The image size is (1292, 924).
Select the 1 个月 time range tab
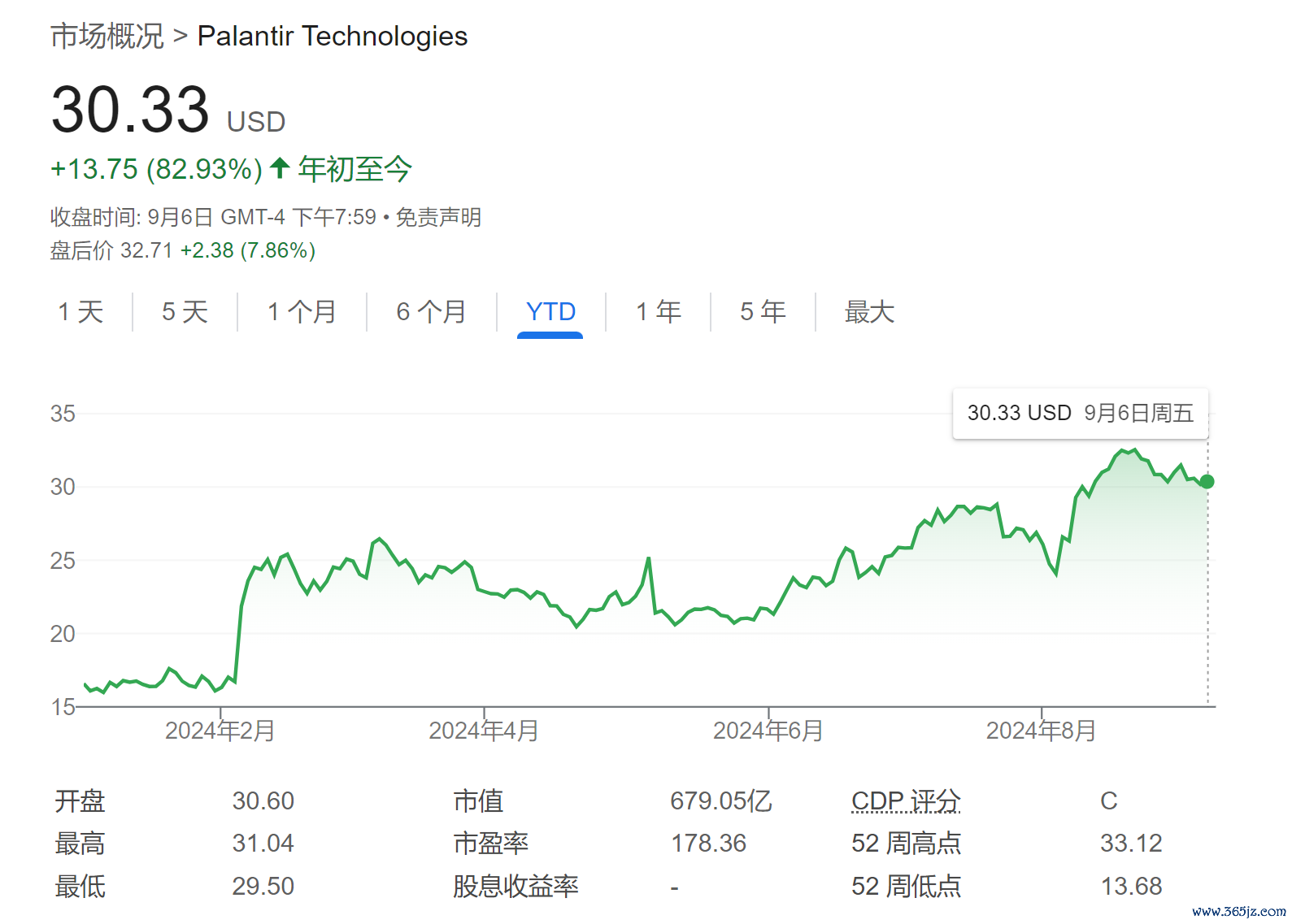[x=302, y=311]
